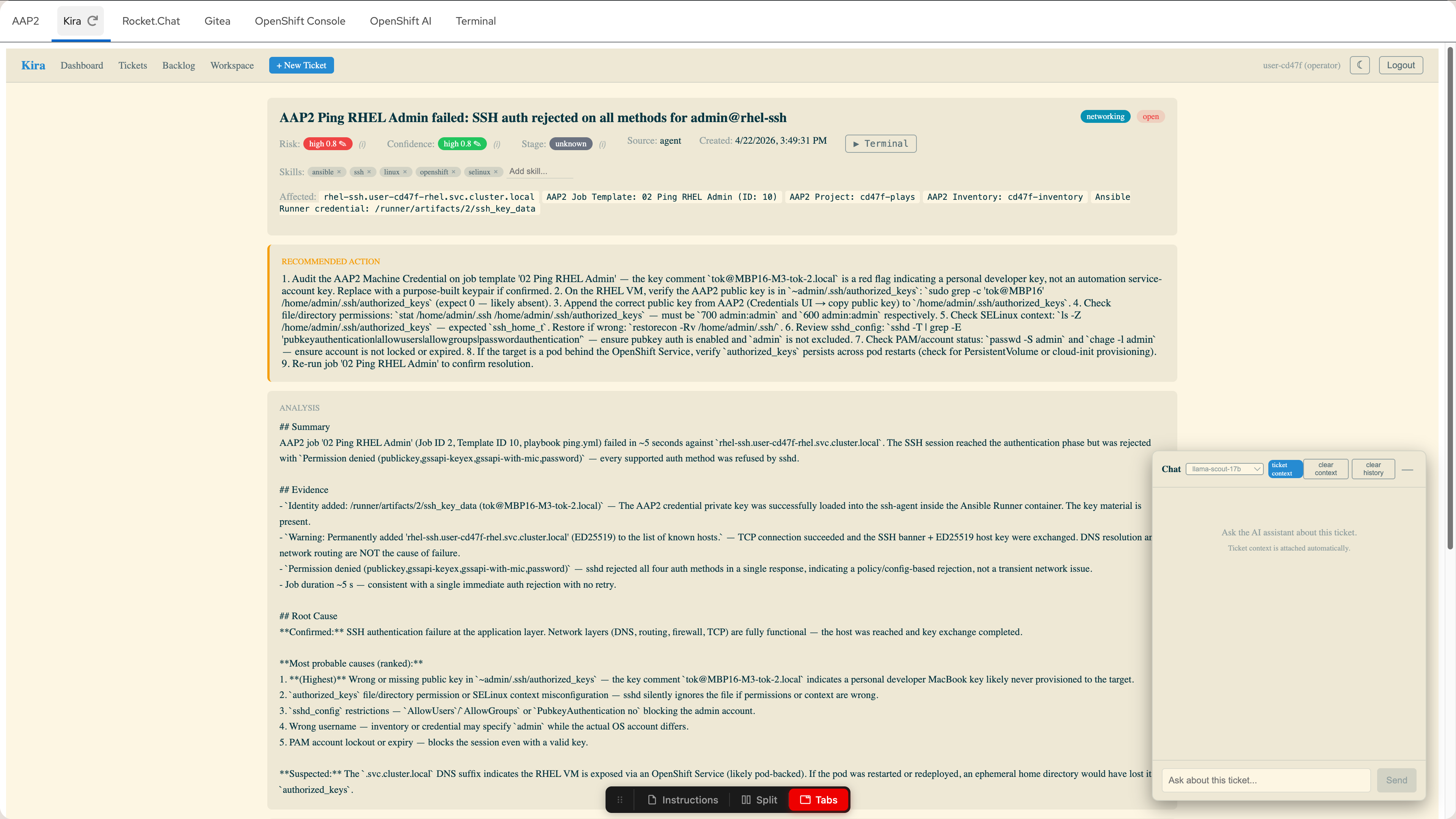Click the '## Evidence' heading text
This screenshot has width=1456, height=819.
coord(303,490)
